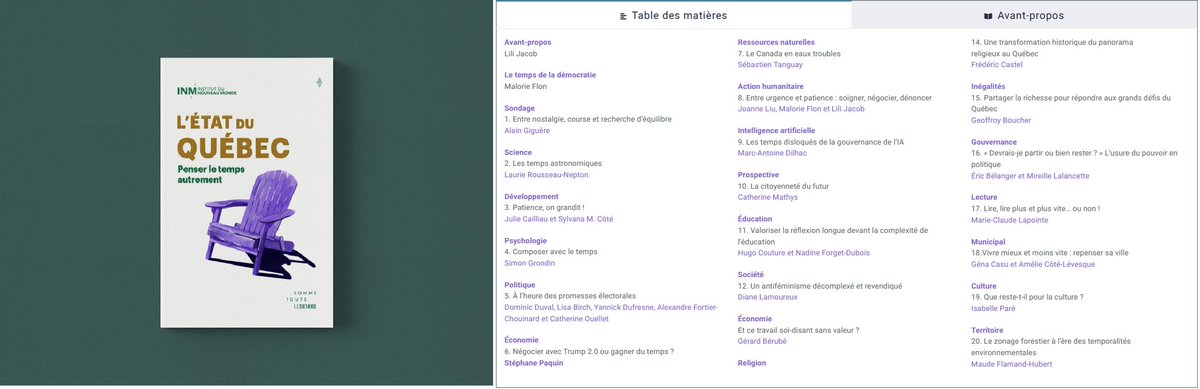1200x389 pixels.
Task: Open Géna Casu et Amélie Côté-Lévesque link
Action: tap(1033, 264)
